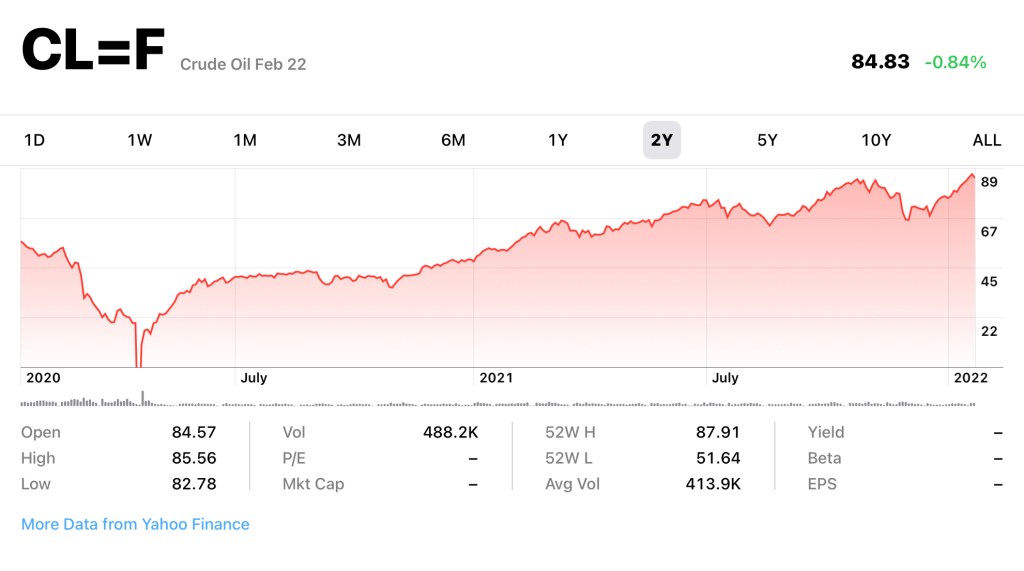
Task: Click the 2020 label on the date axis
Action: [x=43, y=378]
